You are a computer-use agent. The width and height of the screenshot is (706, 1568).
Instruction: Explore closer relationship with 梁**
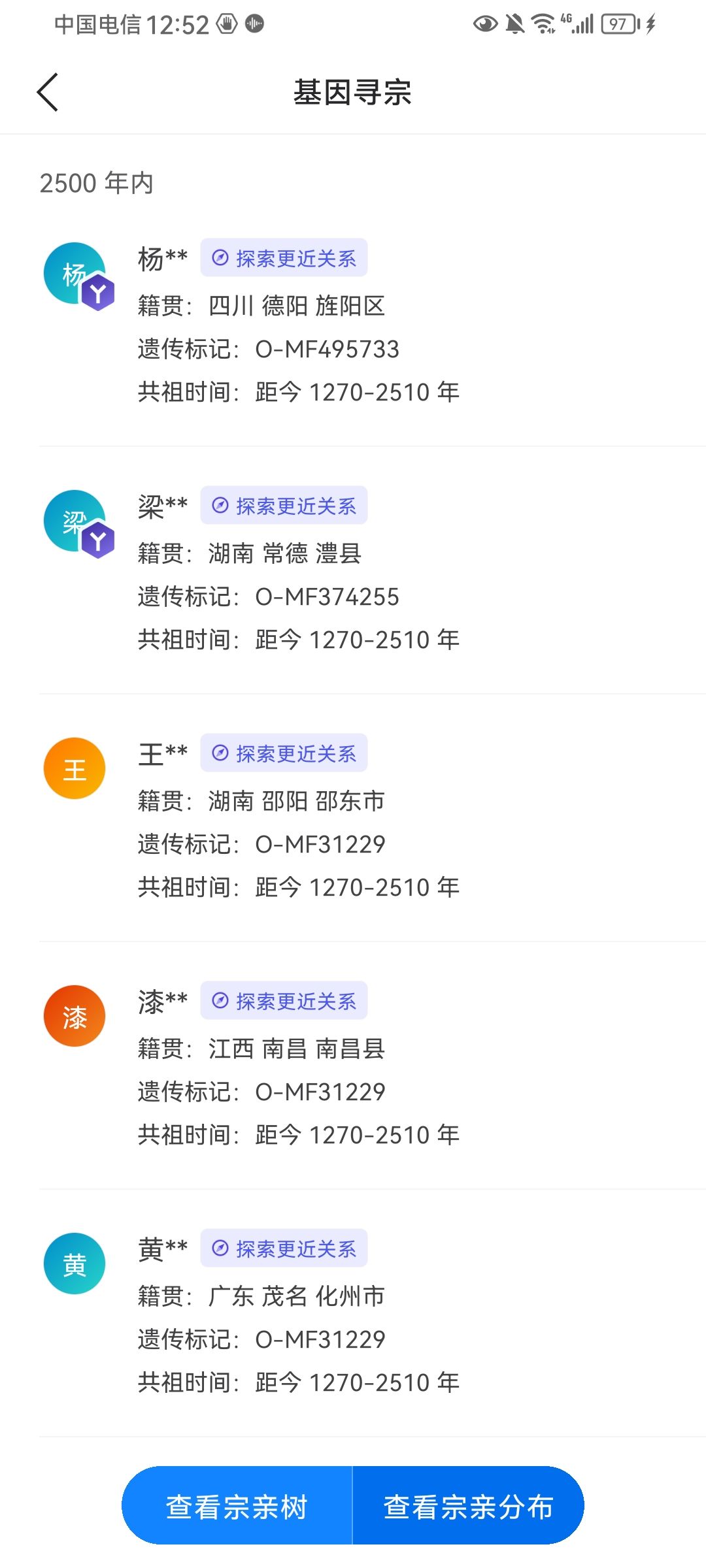284,506
